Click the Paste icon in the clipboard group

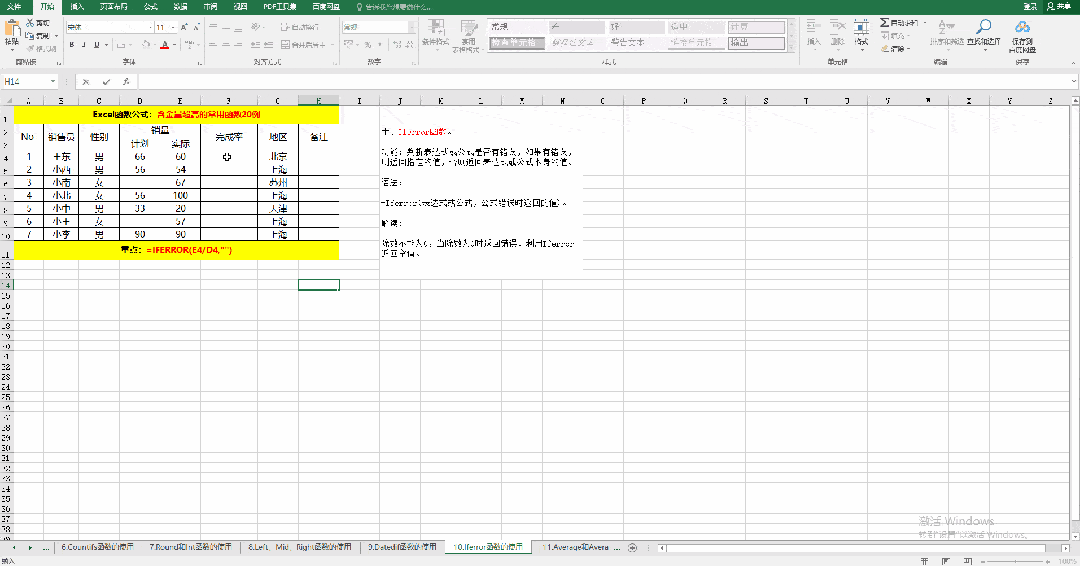(x=12, y=29)
